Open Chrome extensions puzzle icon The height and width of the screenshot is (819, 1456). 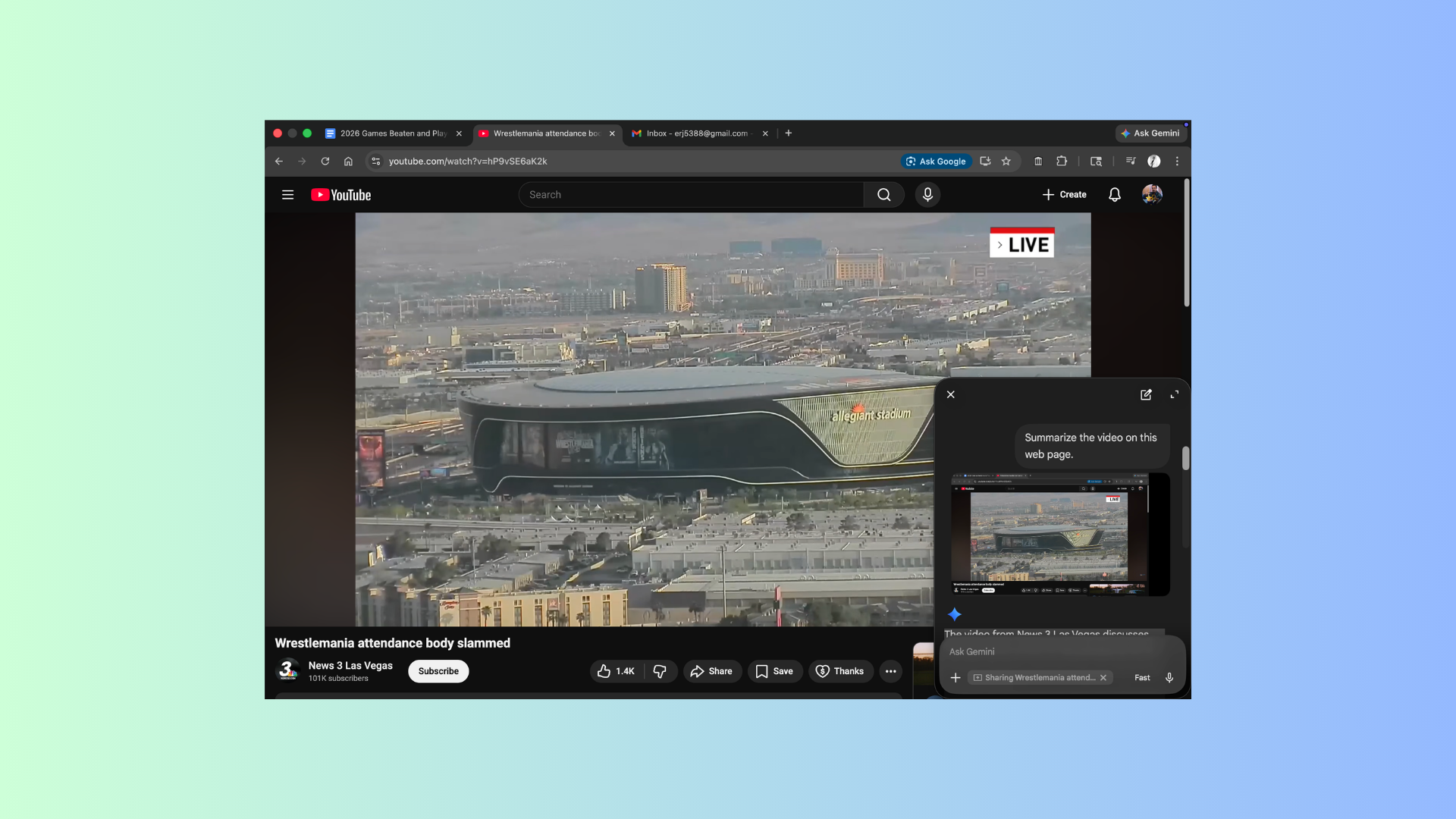(x=1062, y=161)
